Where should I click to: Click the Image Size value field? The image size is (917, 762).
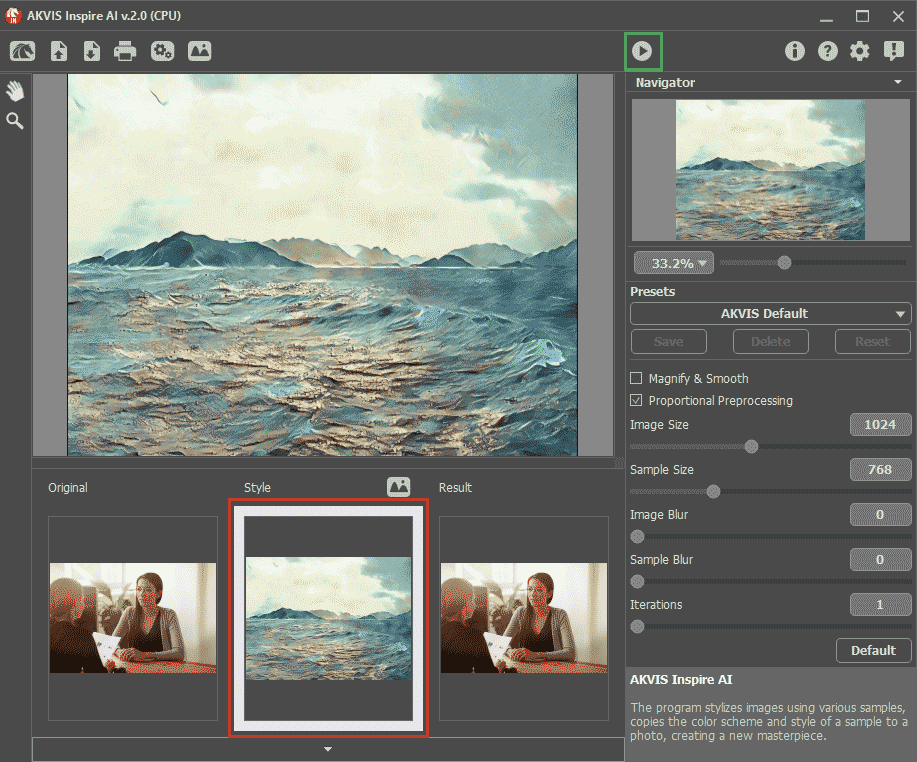[880, 425]
